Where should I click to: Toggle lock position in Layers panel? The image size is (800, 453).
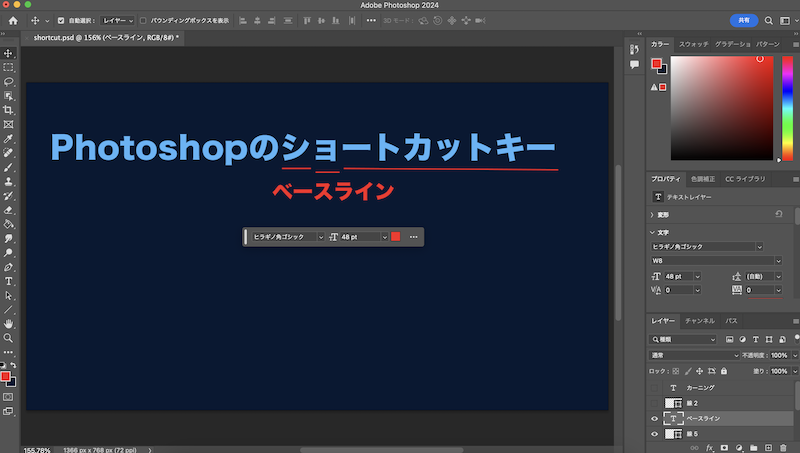coord(699,371)
